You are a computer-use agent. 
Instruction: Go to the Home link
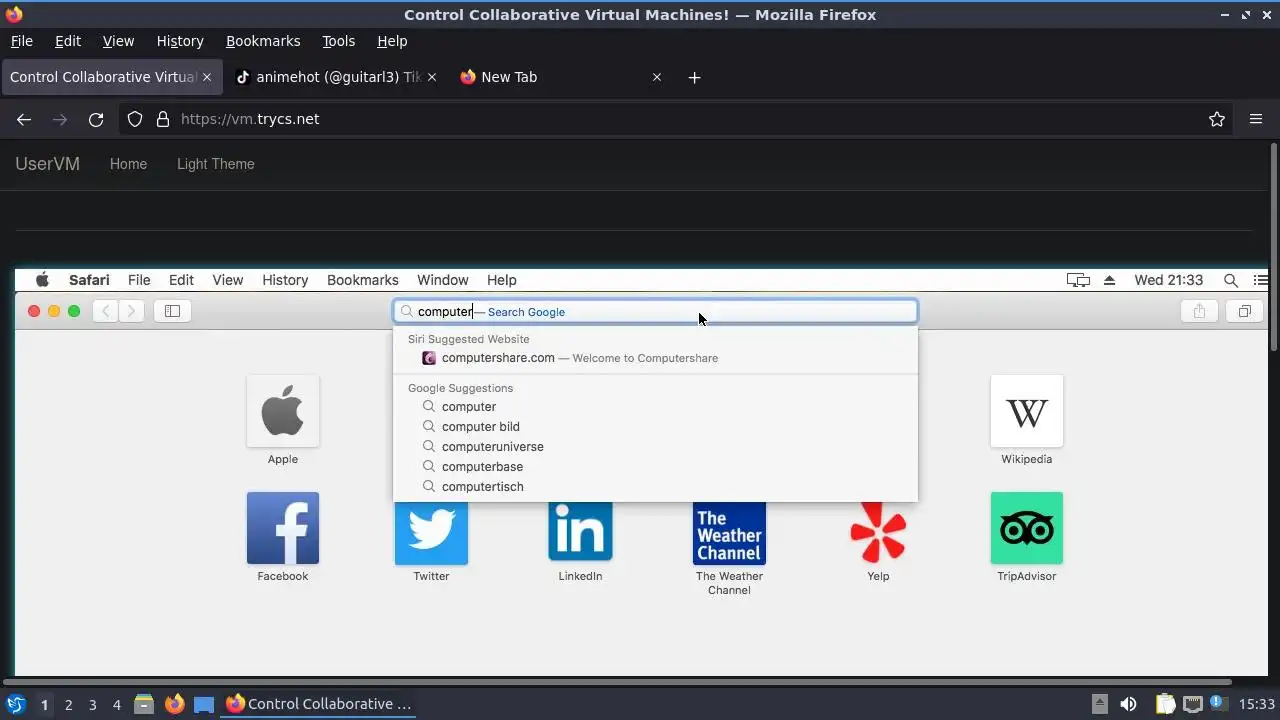[128, 164]
